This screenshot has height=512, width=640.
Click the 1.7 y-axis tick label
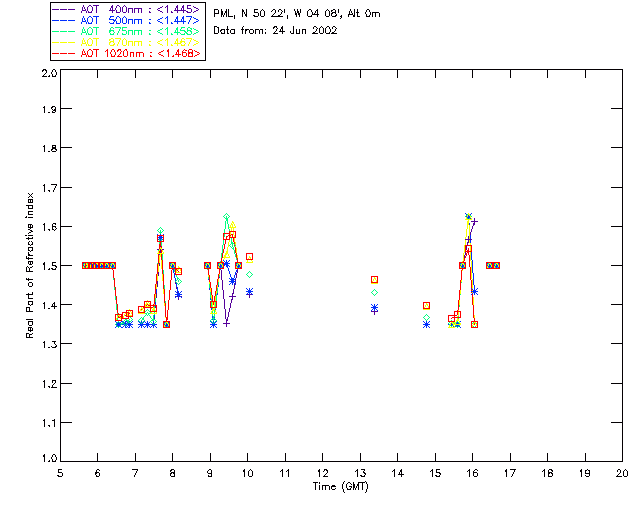click(49, 187)
